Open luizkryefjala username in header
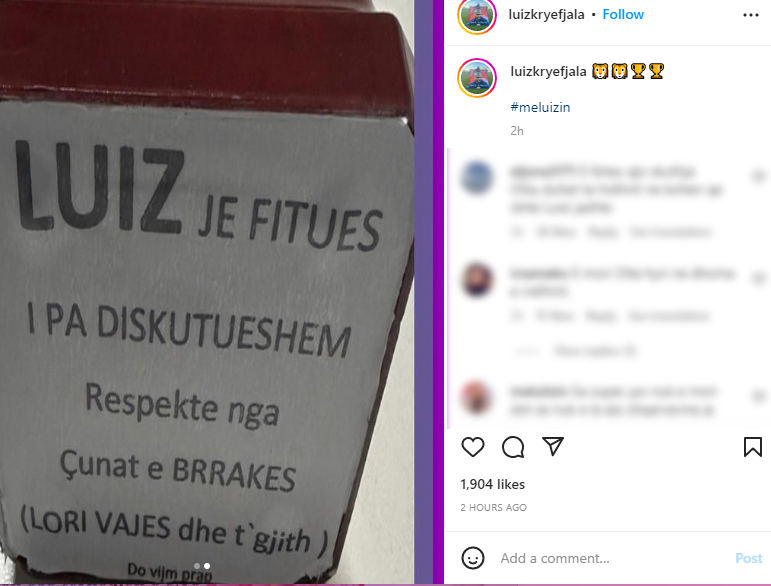Image resolution: width=771 pixels, height=586 pixels. (546, 14)
